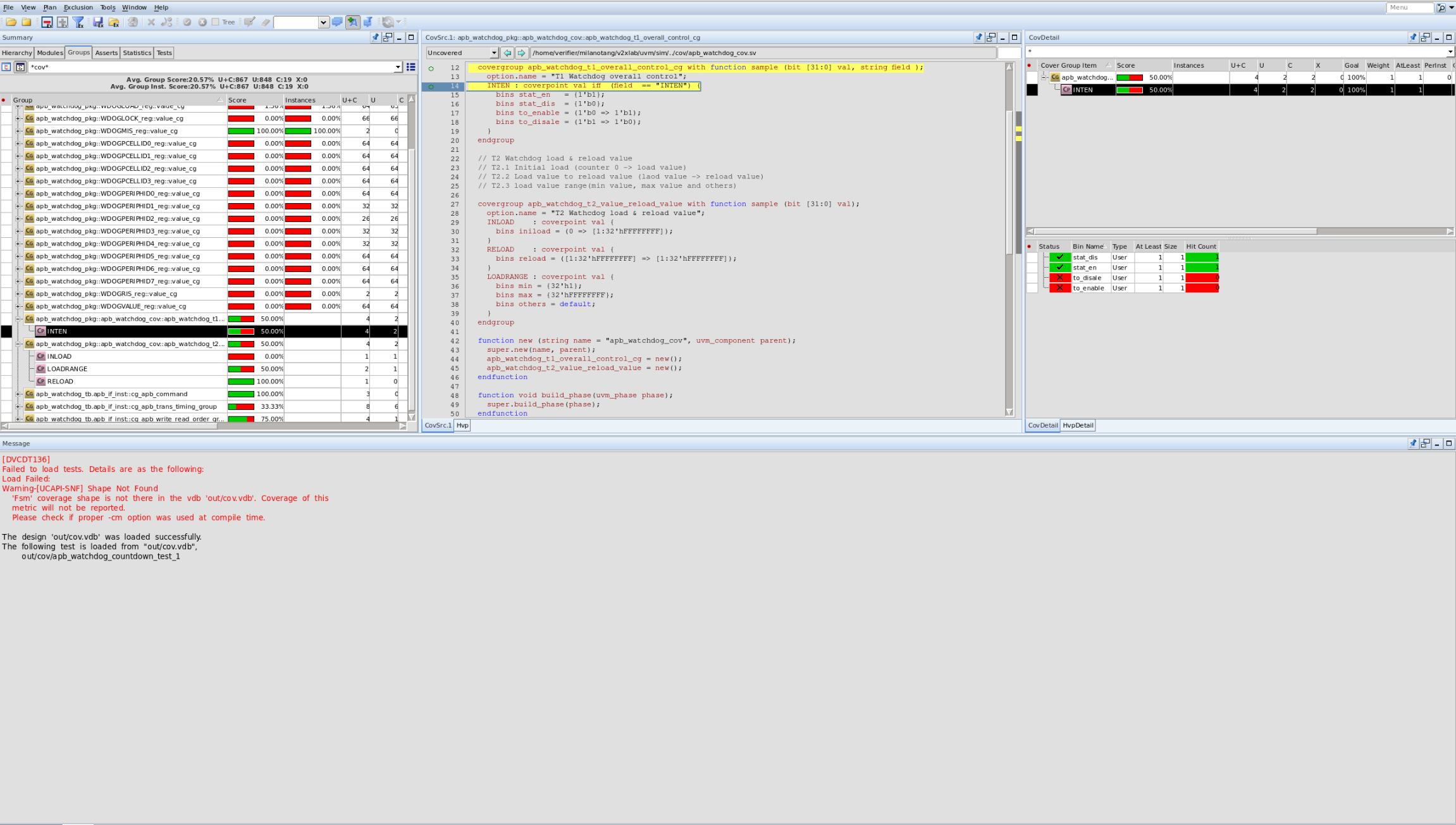
Task: Switch to the Statistics tab
Action: (x=137, y=53)
